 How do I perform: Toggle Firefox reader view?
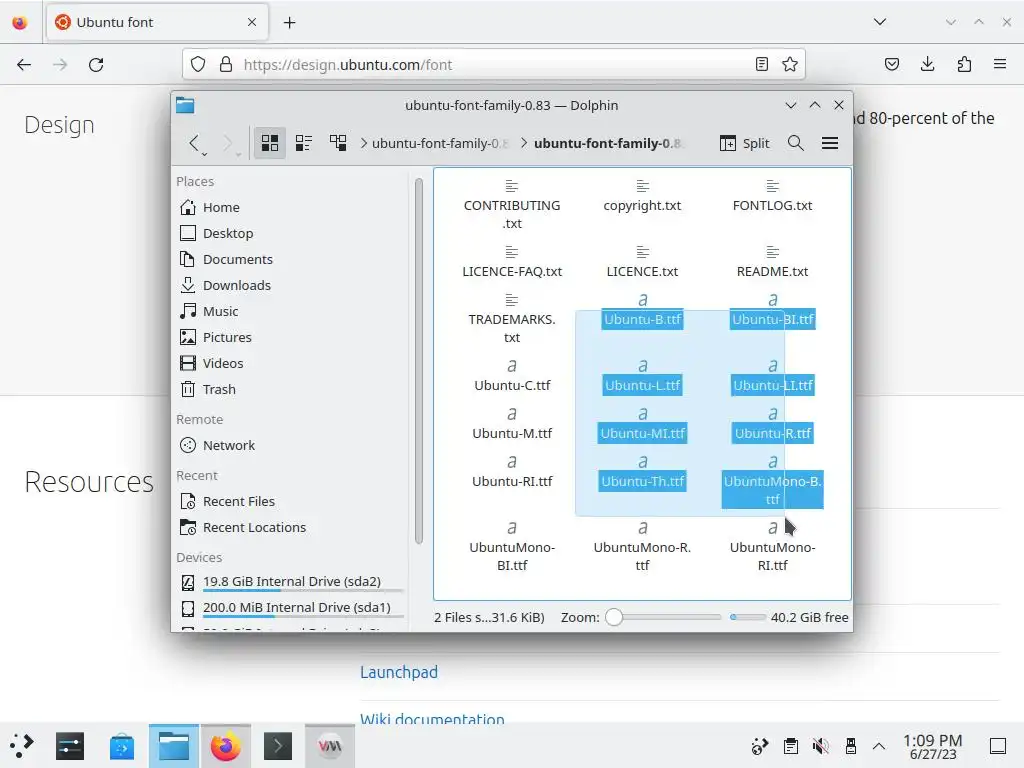pyautogui.click(x=761, y=65)
